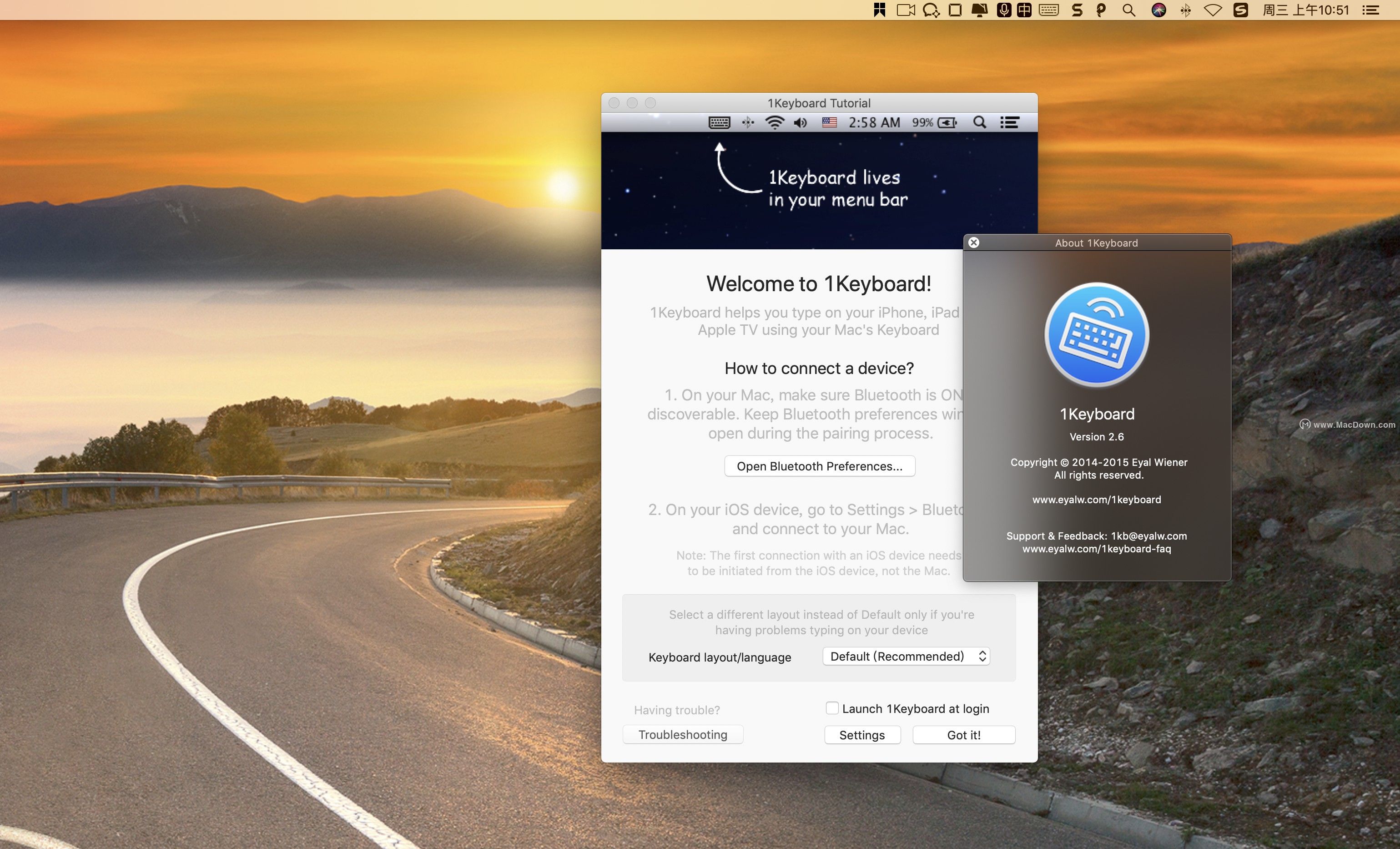Open the video camera menu bar icon
This screenshot has height=849, width=1400.
(906, 10)
